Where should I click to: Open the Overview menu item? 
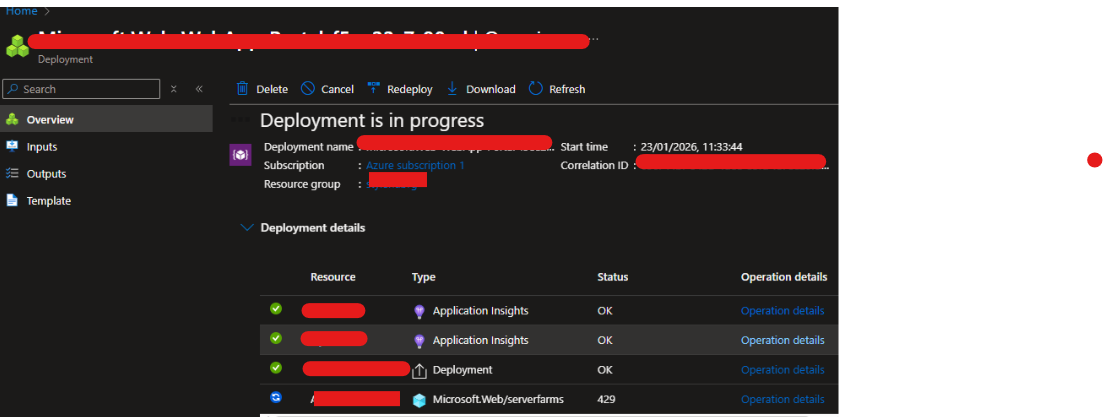[x=106, y=120]
